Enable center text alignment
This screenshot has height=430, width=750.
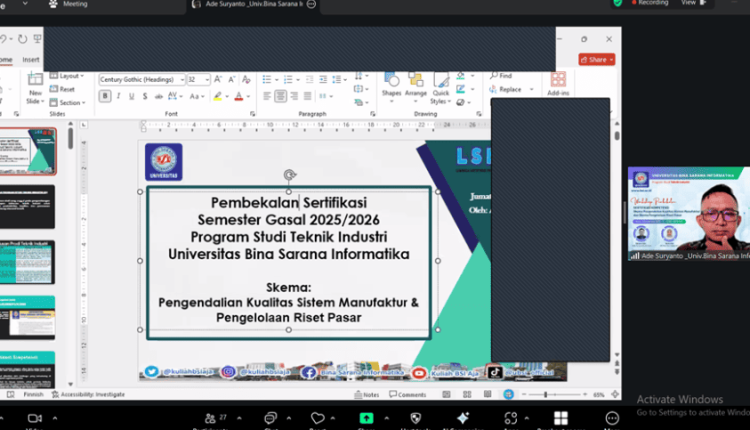[x=280, y=96]
